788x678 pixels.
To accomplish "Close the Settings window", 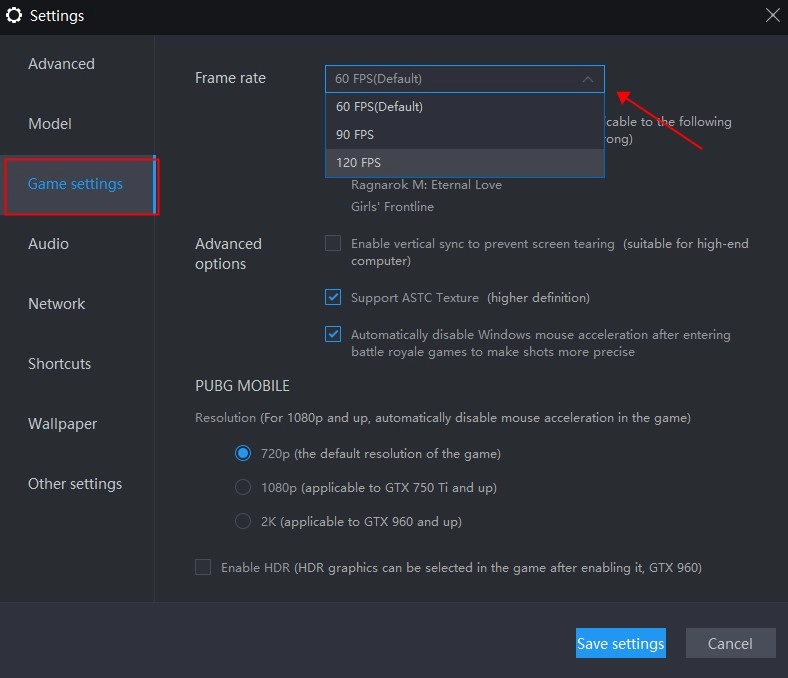I will tap(772, 15).
